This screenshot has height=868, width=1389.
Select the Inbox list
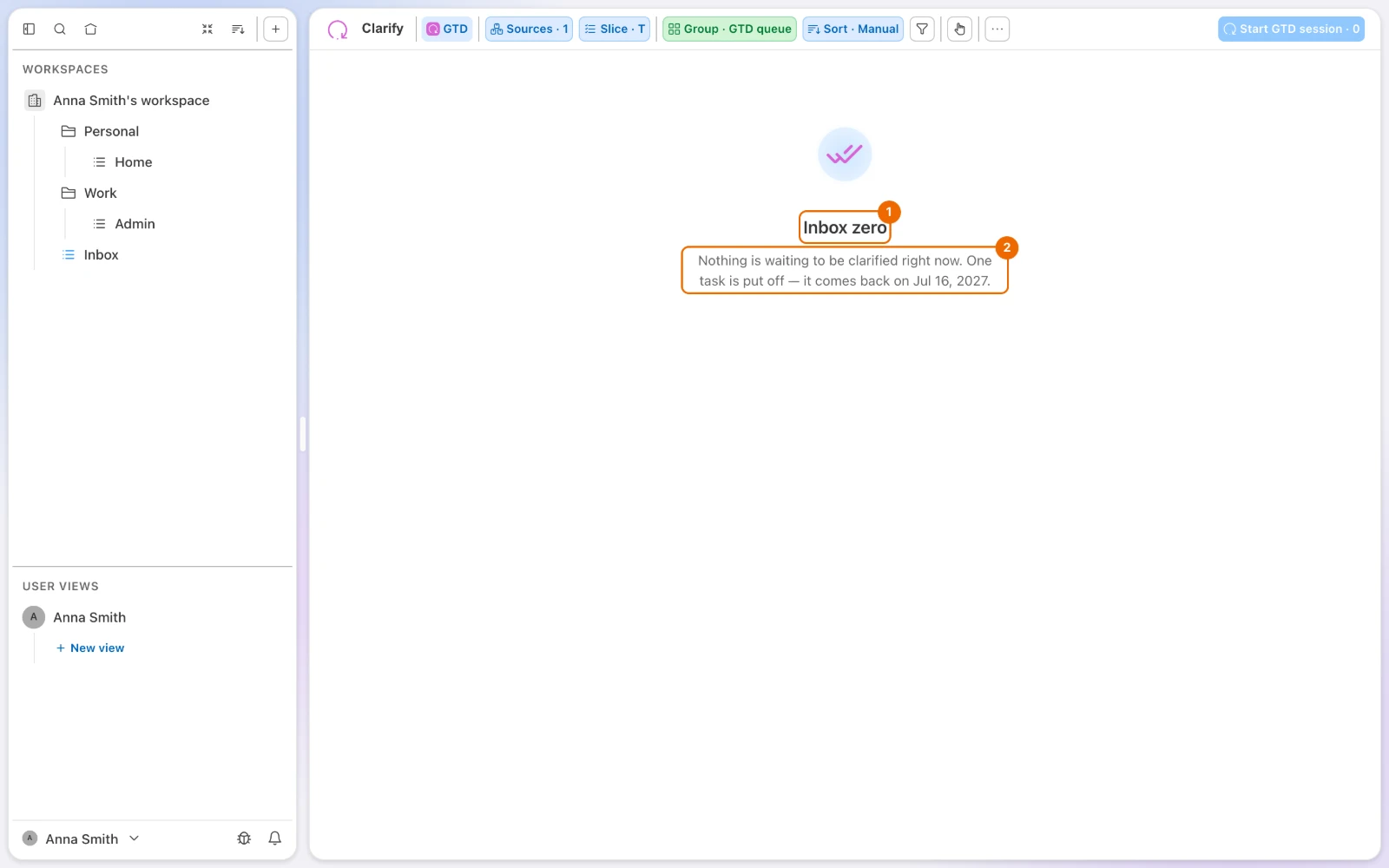(101, 255)
